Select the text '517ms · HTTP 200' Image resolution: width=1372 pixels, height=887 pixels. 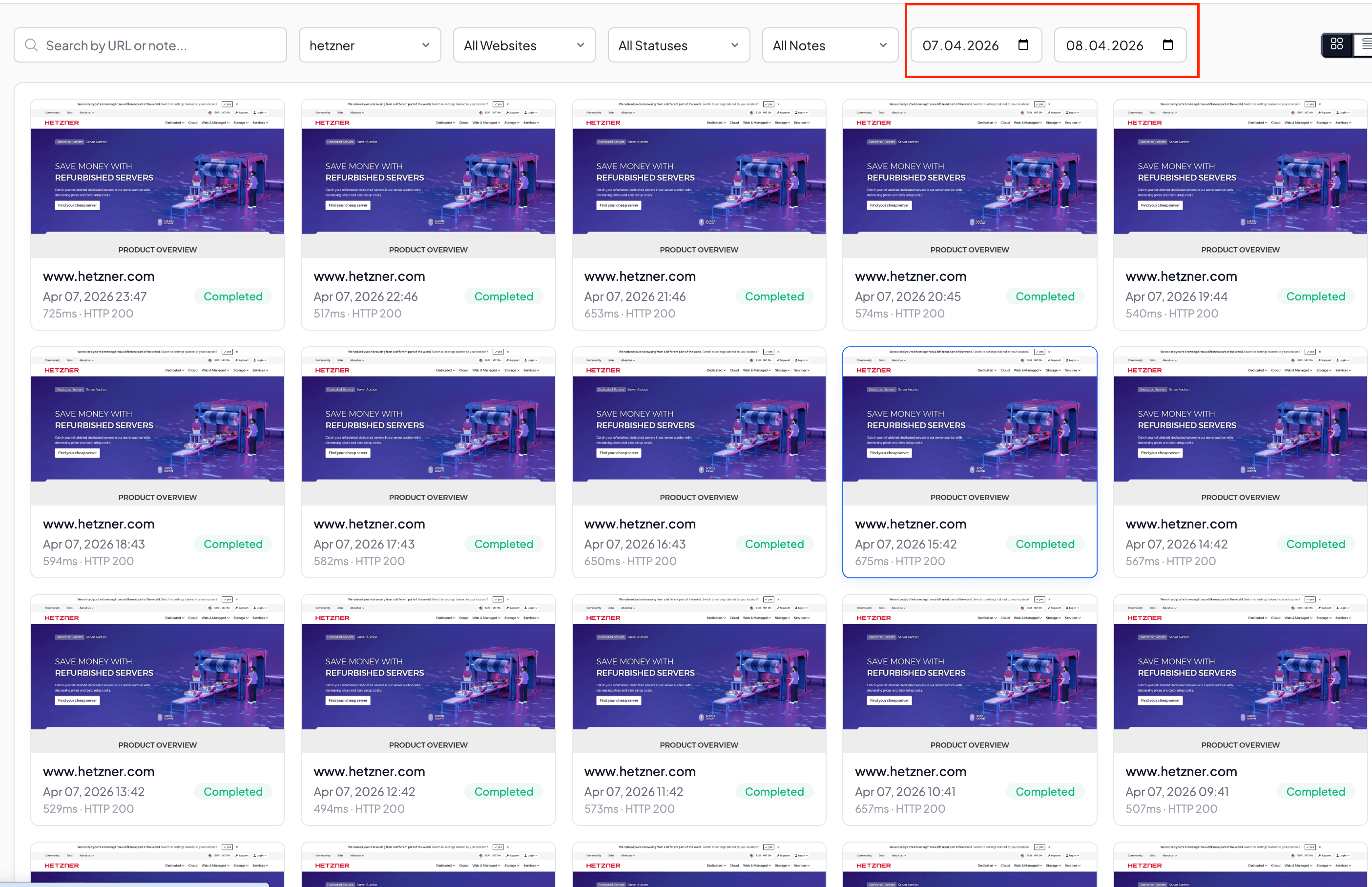tap(357, 313)
